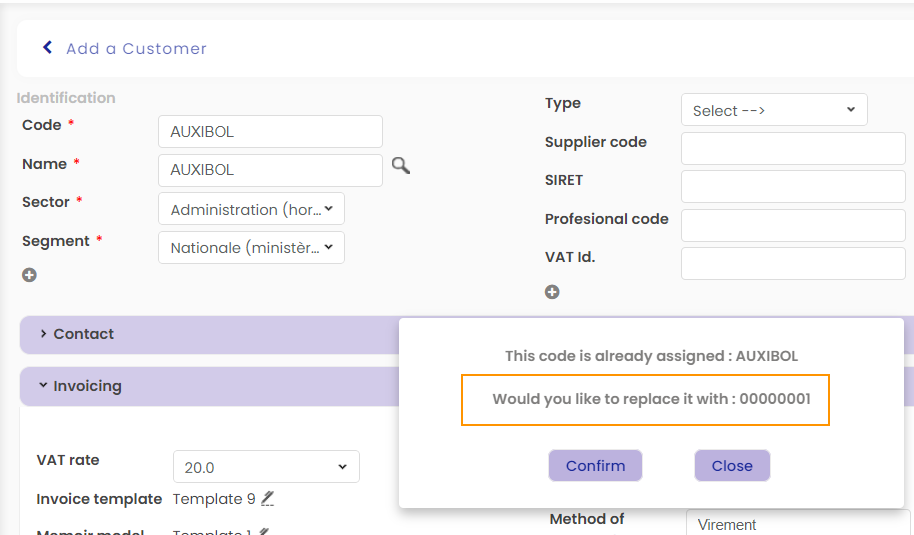This screenshot has height=535, width=914.
Task: Open the VAT rate dropdown
Action: click(x=266, y=467)
